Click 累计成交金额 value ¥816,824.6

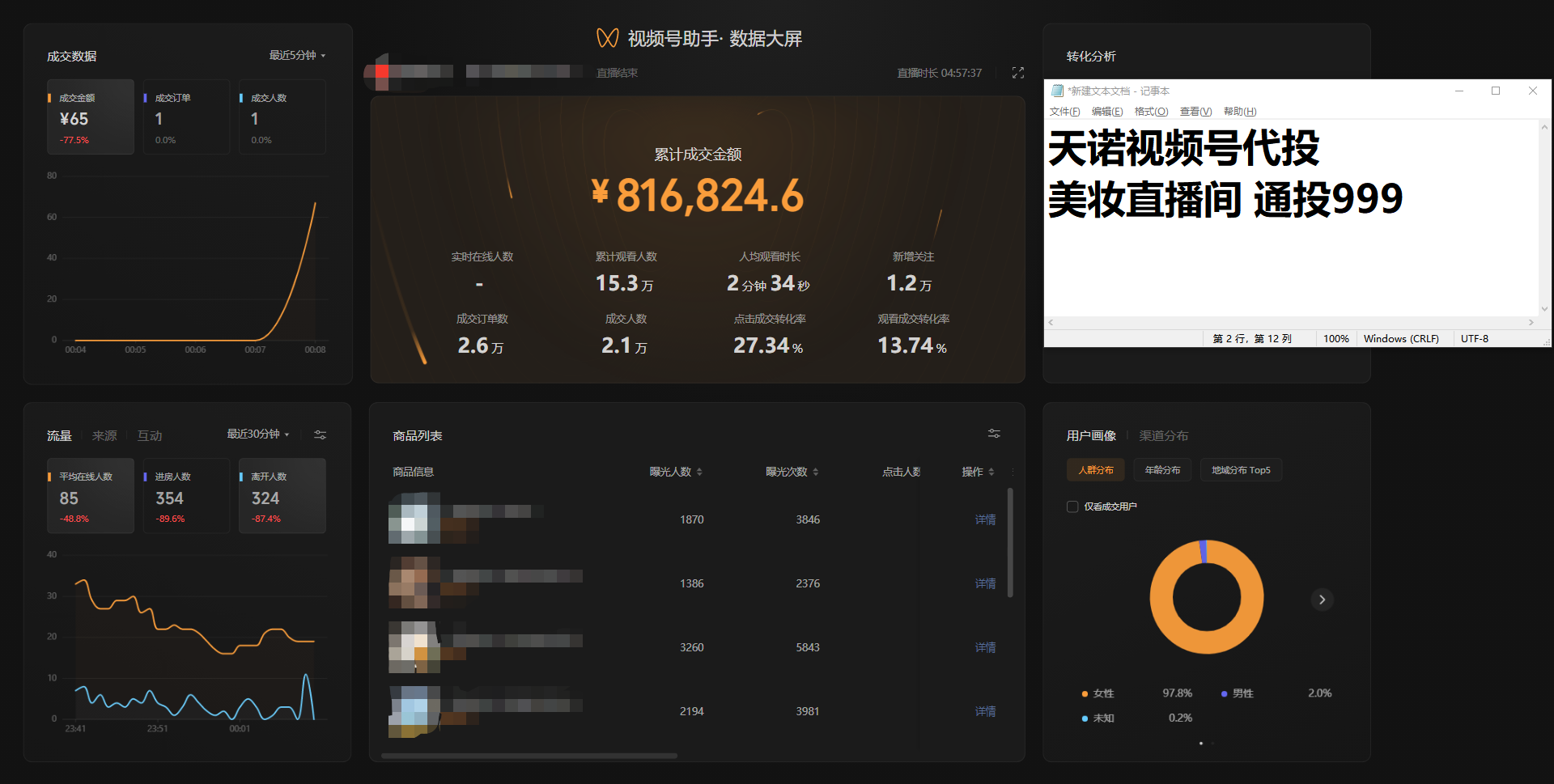(x=698, y=195)
